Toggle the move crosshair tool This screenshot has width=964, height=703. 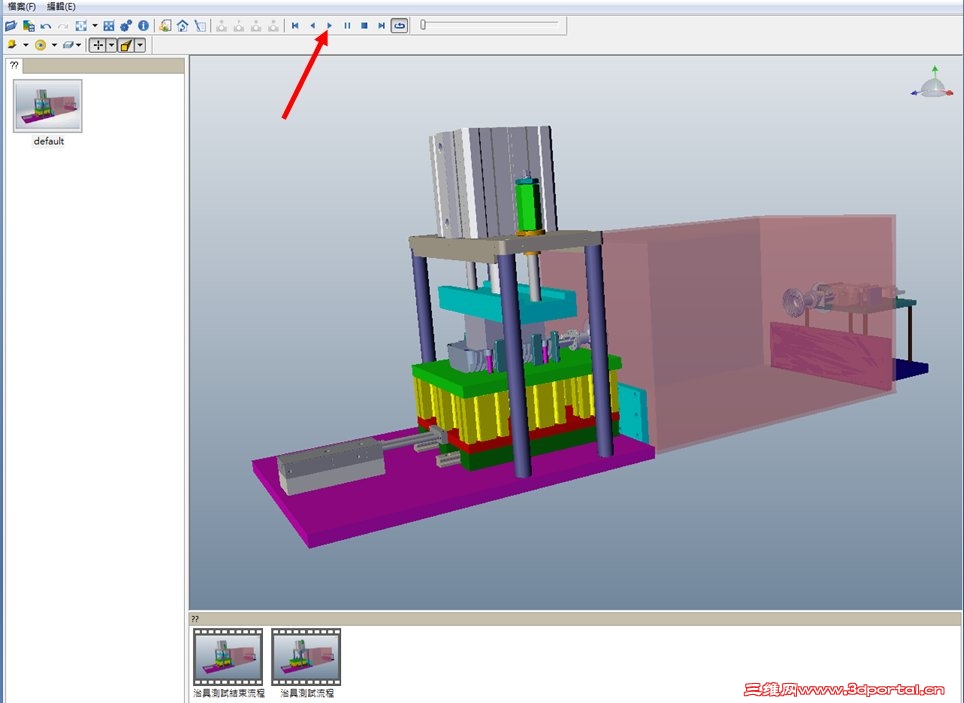click(x=98, y=45)
